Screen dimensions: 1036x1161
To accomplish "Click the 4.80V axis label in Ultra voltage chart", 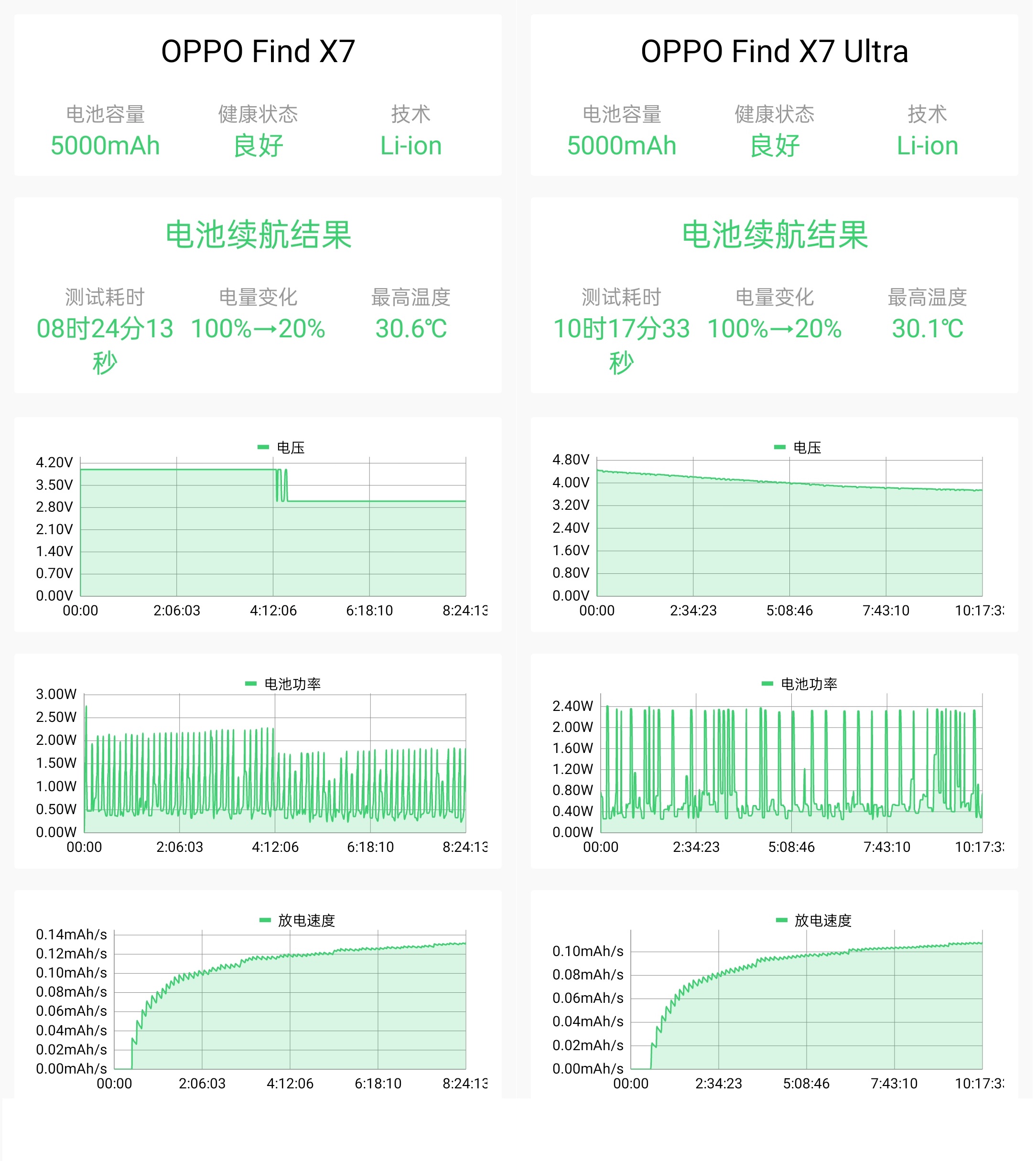I will pos(572,461).
